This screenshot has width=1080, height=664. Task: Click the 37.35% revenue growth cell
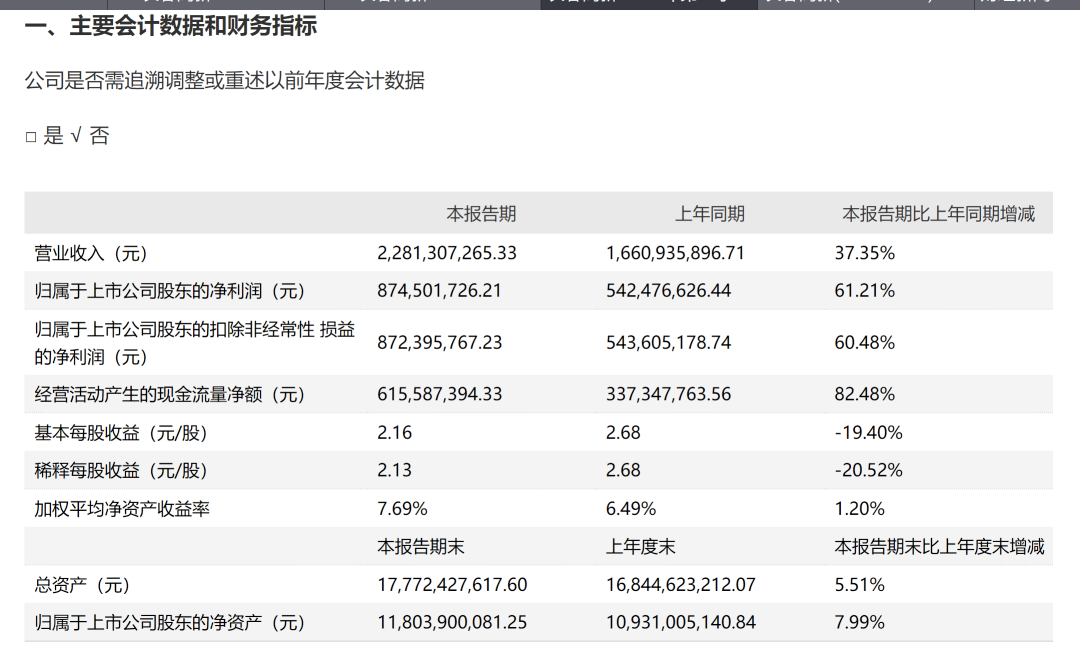pyautogui.click(x=864, y=253)
